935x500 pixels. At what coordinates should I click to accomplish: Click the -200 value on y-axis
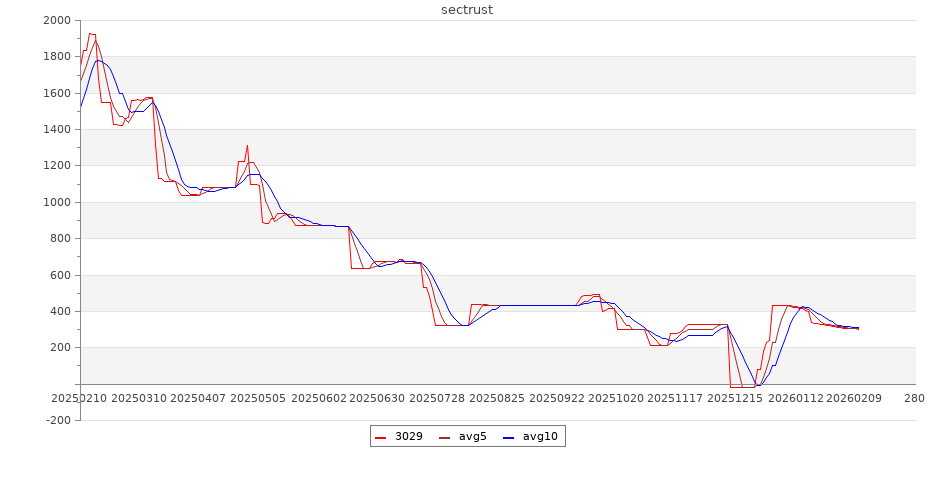(58, 421)
